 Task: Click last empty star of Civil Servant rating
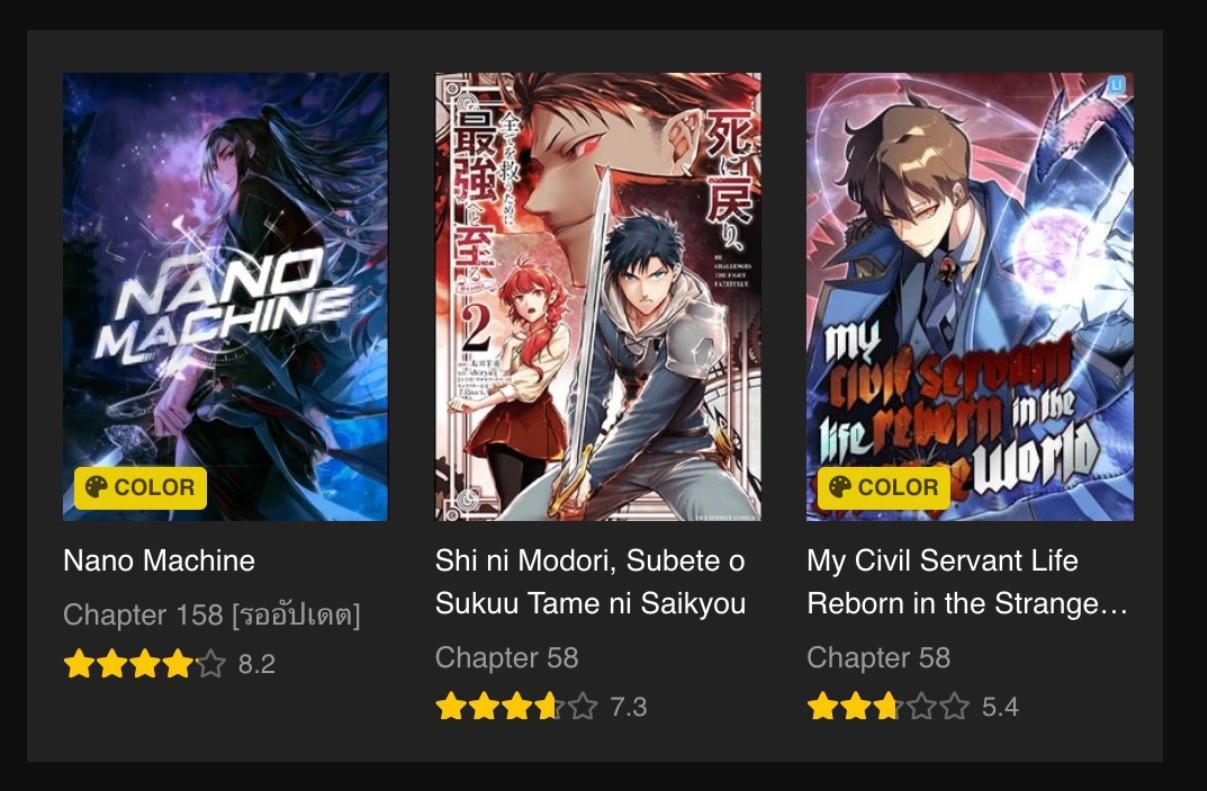(955, 707)
